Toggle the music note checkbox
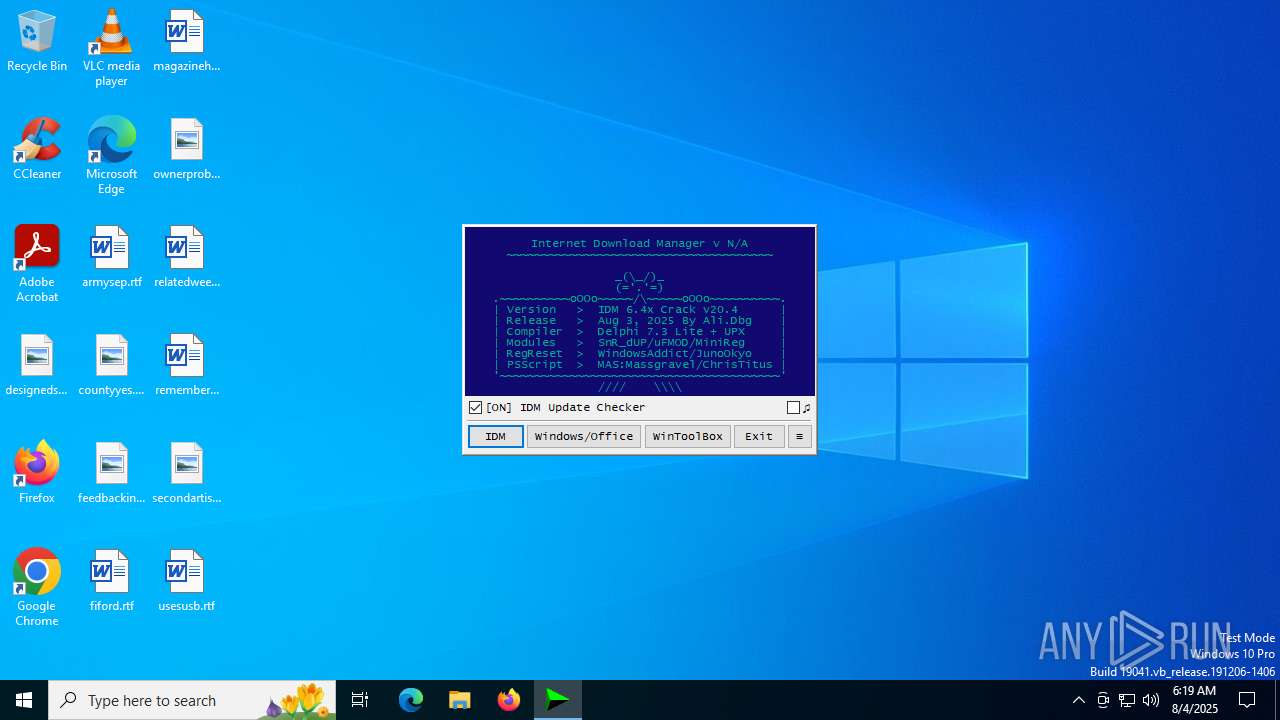This screenshot has width=1280, height=720. (793, 407)
